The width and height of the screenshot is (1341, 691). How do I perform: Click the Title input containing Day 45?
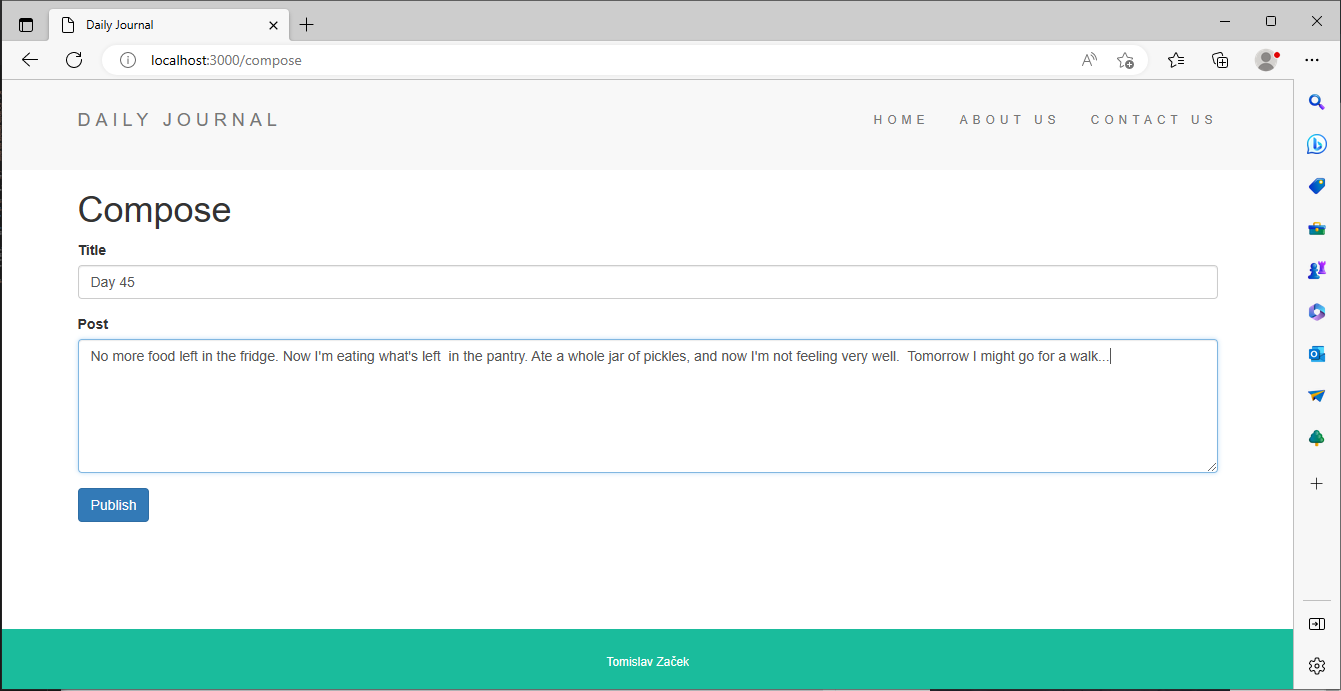point(647,282)
